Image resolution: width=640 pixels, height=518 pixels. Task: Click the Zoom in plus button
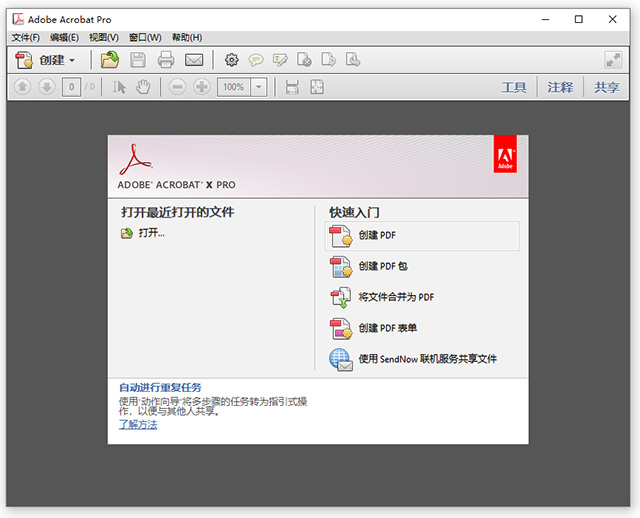click(202, 87)
